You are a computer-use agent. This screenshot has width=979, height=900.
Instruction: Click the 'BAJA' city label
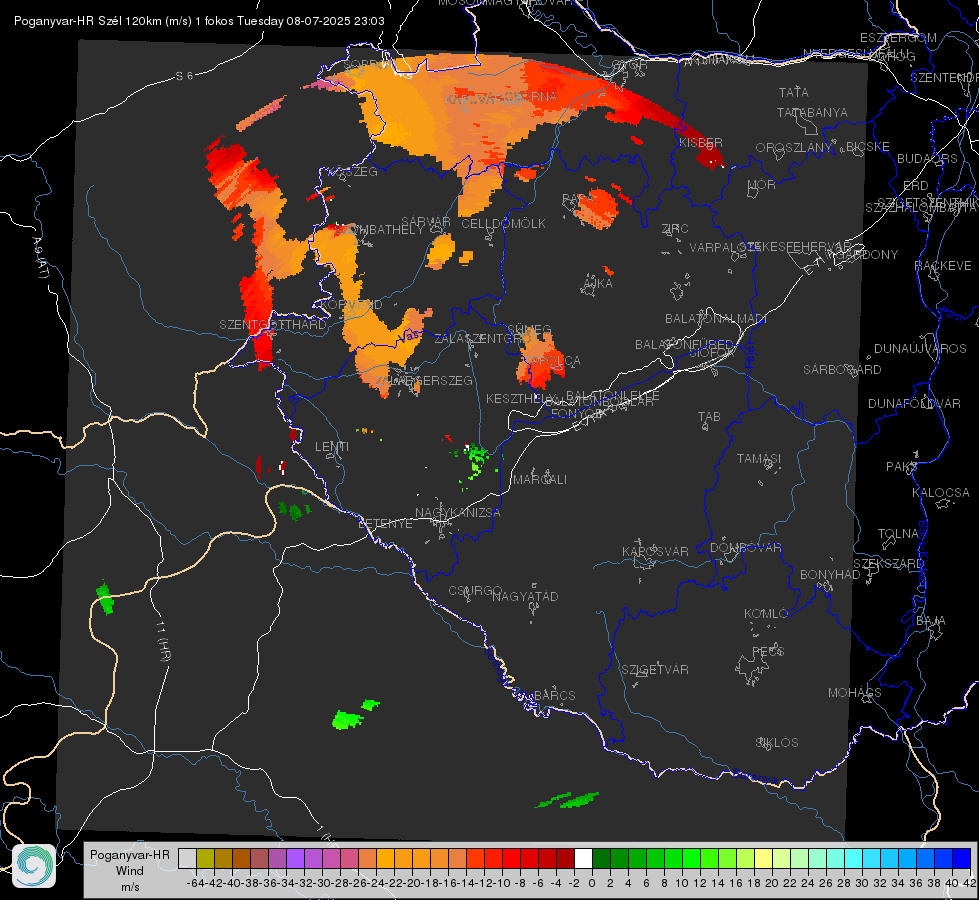point(931,621)
